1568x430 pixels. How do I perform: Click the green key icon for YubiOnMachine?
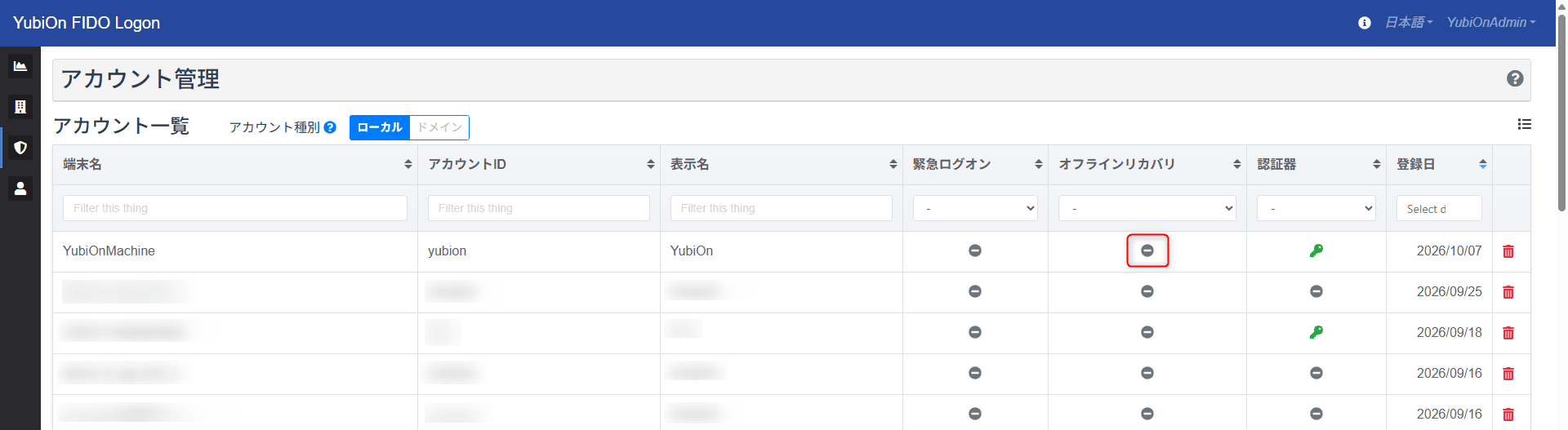(x=1316, y=250)
